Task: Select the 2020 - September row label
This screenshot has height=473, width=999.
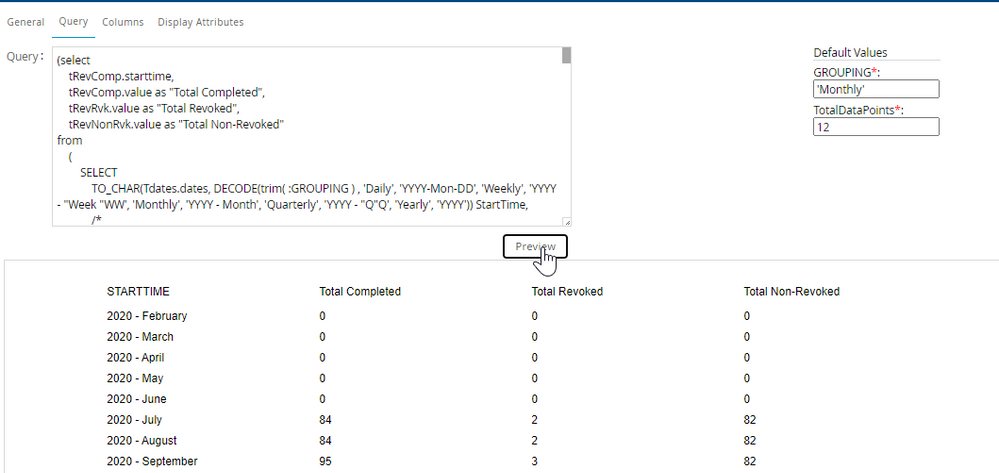Action: (152, 461)
